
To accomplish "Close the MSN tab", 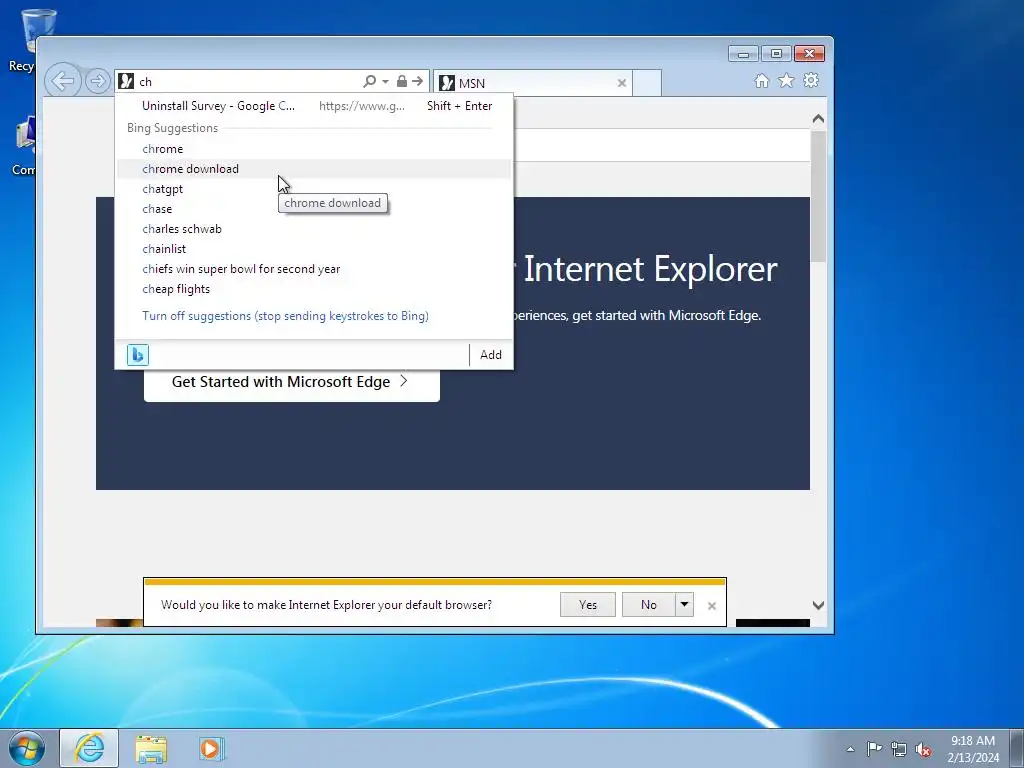I will tap(622, 83).
